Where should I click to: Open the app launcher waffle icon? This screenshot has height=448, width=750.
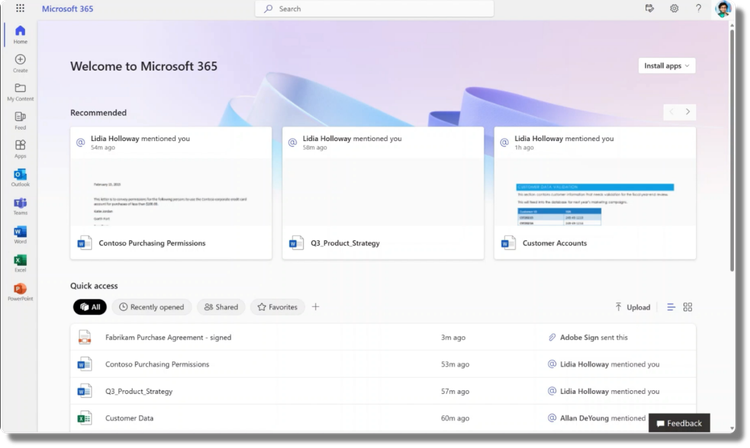click(20, 8)
